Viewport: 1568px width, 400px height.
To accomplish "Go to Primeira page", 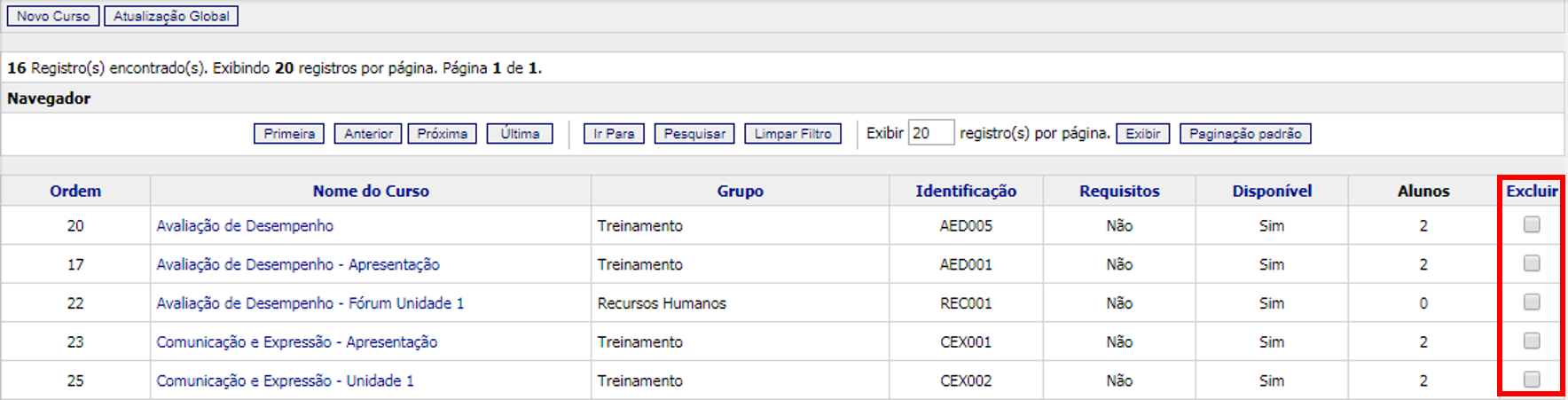I will (289, 134).
